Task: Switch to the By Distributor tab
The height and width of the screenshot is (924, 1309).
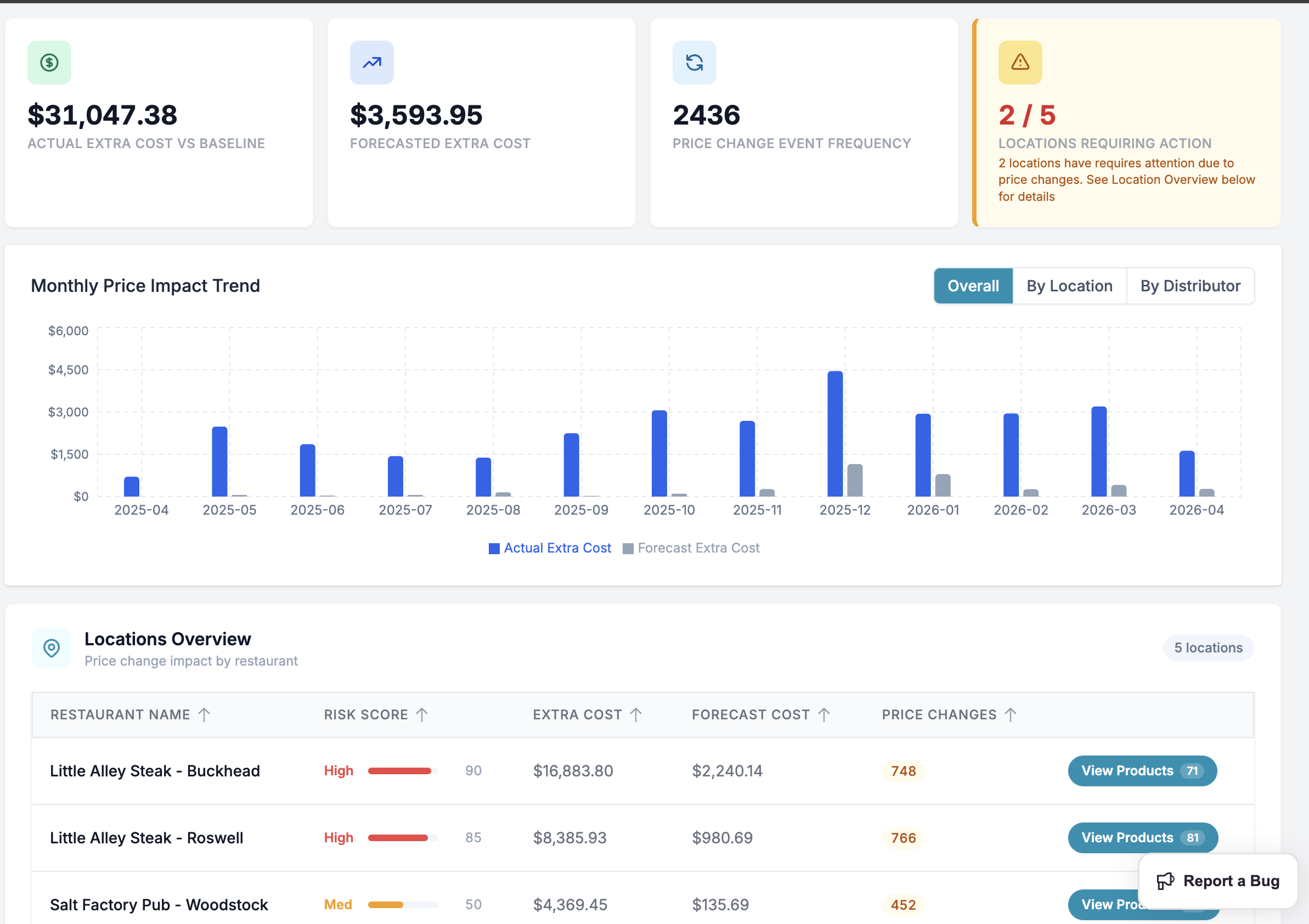Action: 1190,285
